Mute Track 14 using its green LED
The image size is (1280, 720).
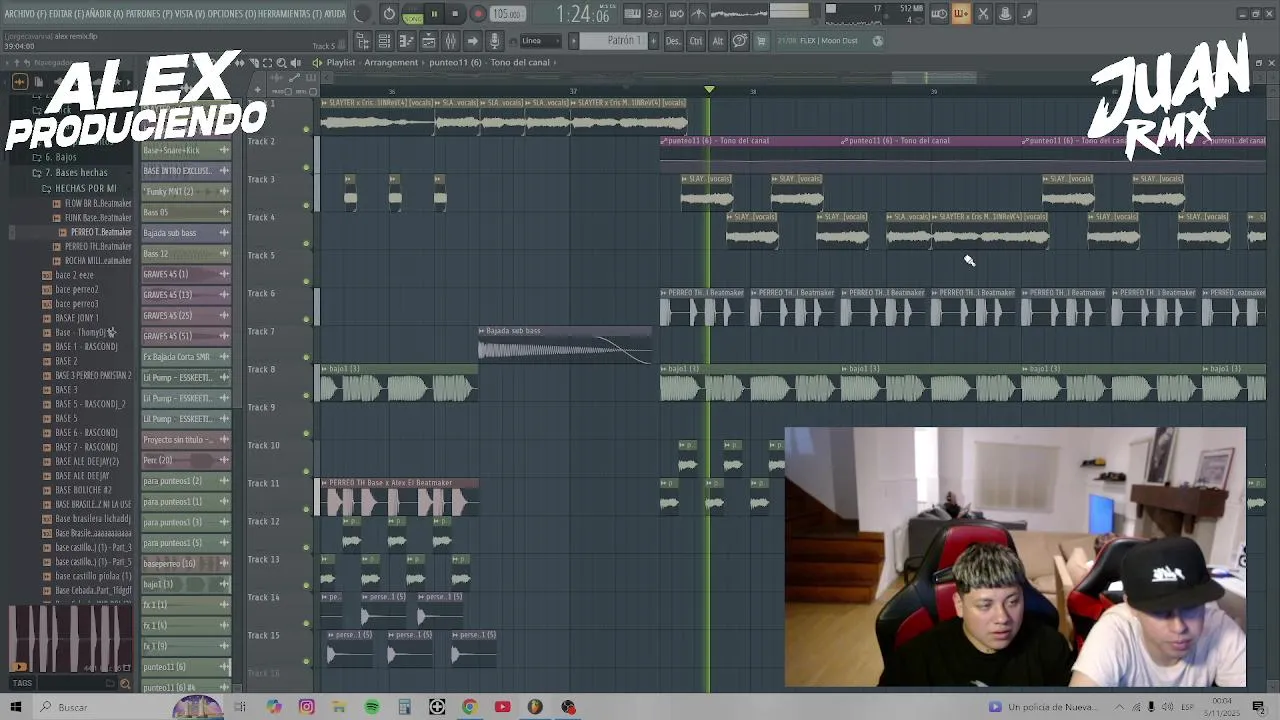pos(306,623)
